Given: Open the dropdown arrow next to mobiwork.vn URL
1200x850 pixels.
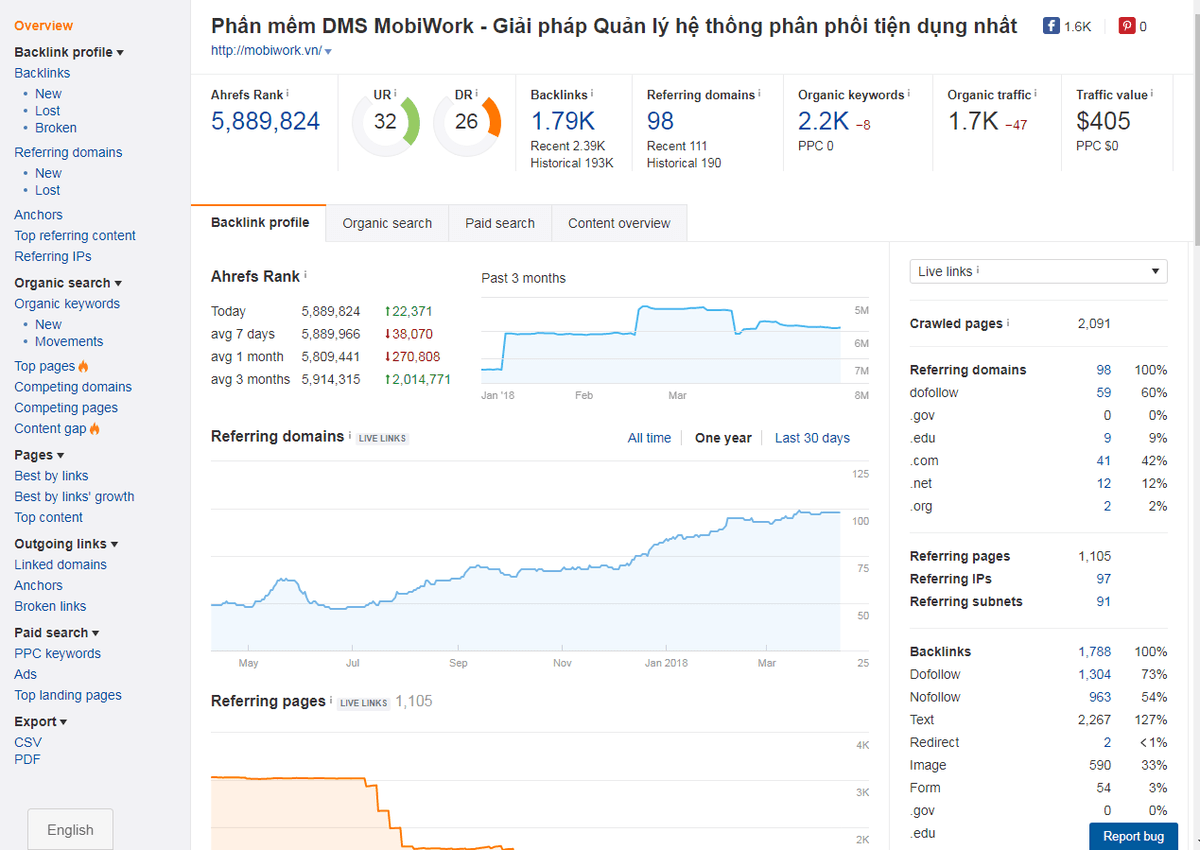Looking at the screenshot, I should click(x=328, y=51).
